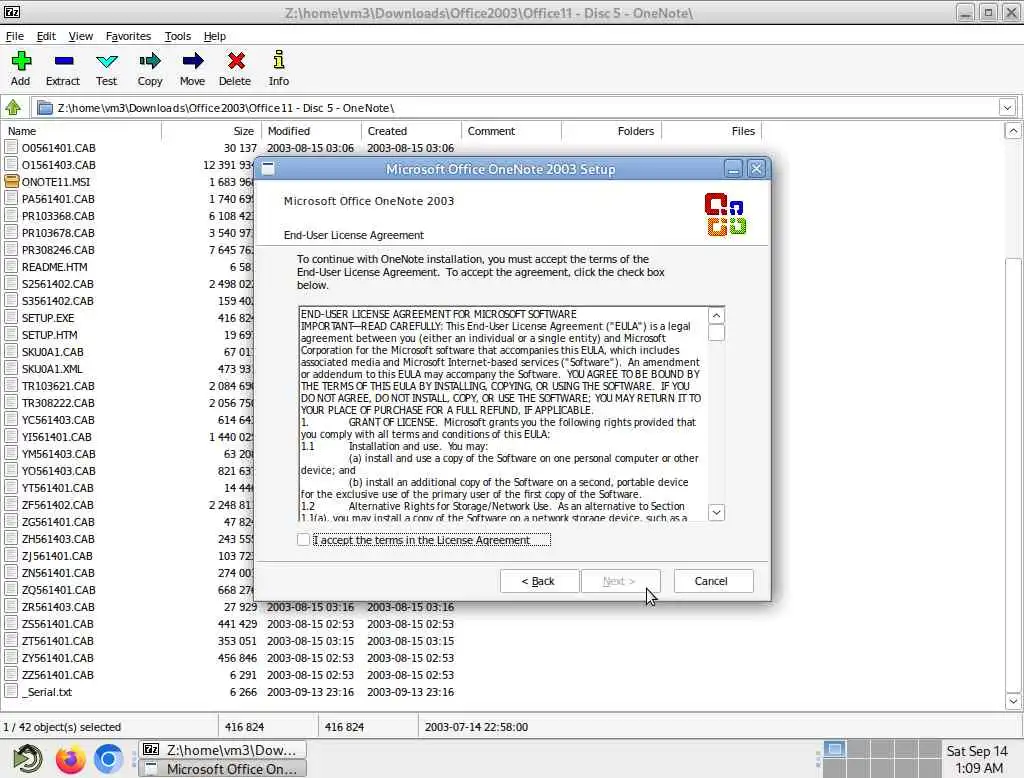Click the Add toolbar icon

click(20, 61)
